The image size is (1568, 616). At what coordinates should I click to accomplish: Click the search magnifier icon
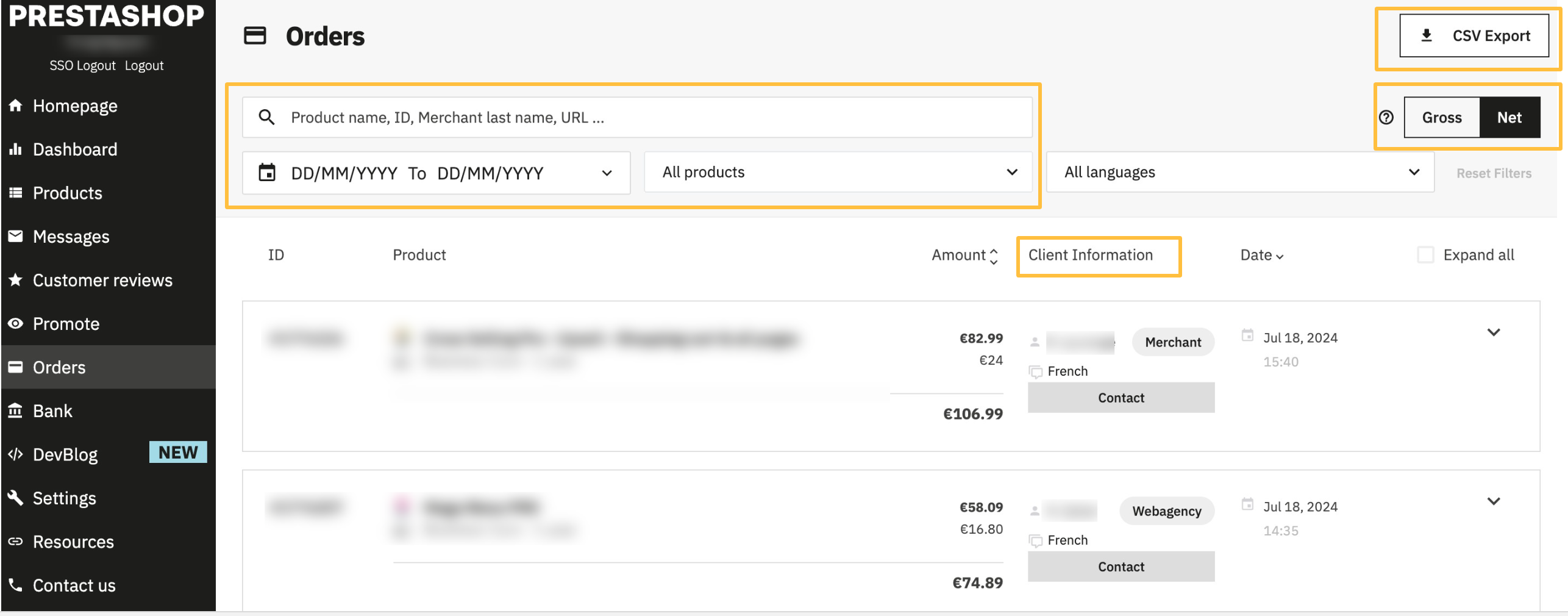pyautogui.click(x=266, y=117)
